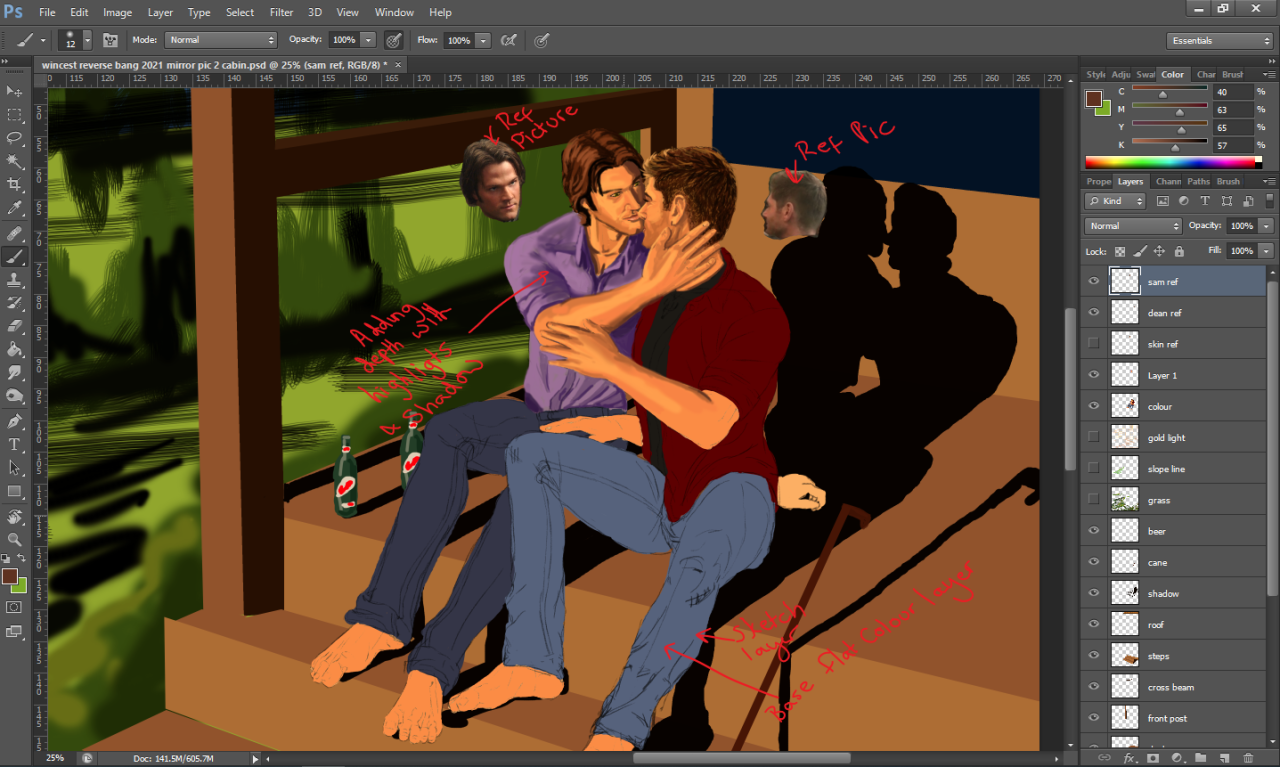This screenshot has width=1280, height=767.
Task: Select the Clone Stamp tool
Action: (x=14, y=280)
